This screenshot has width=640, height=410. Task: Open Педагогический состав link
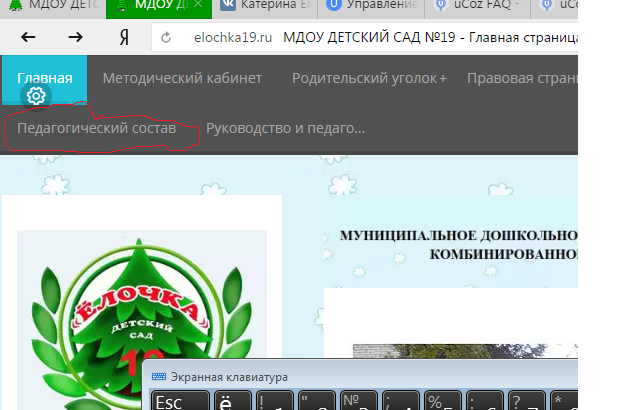point(96,129)
